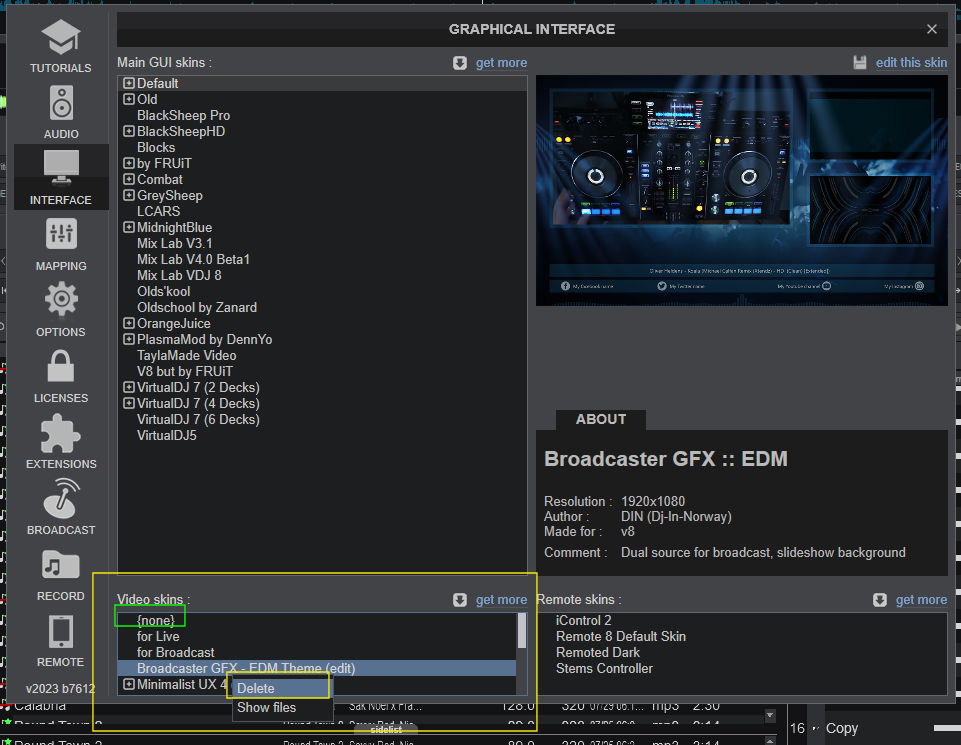This screenshot has width=961, height=745.
Task: Select the Mix Lab VDJ 8 skin
Action: tap(179, 275)
